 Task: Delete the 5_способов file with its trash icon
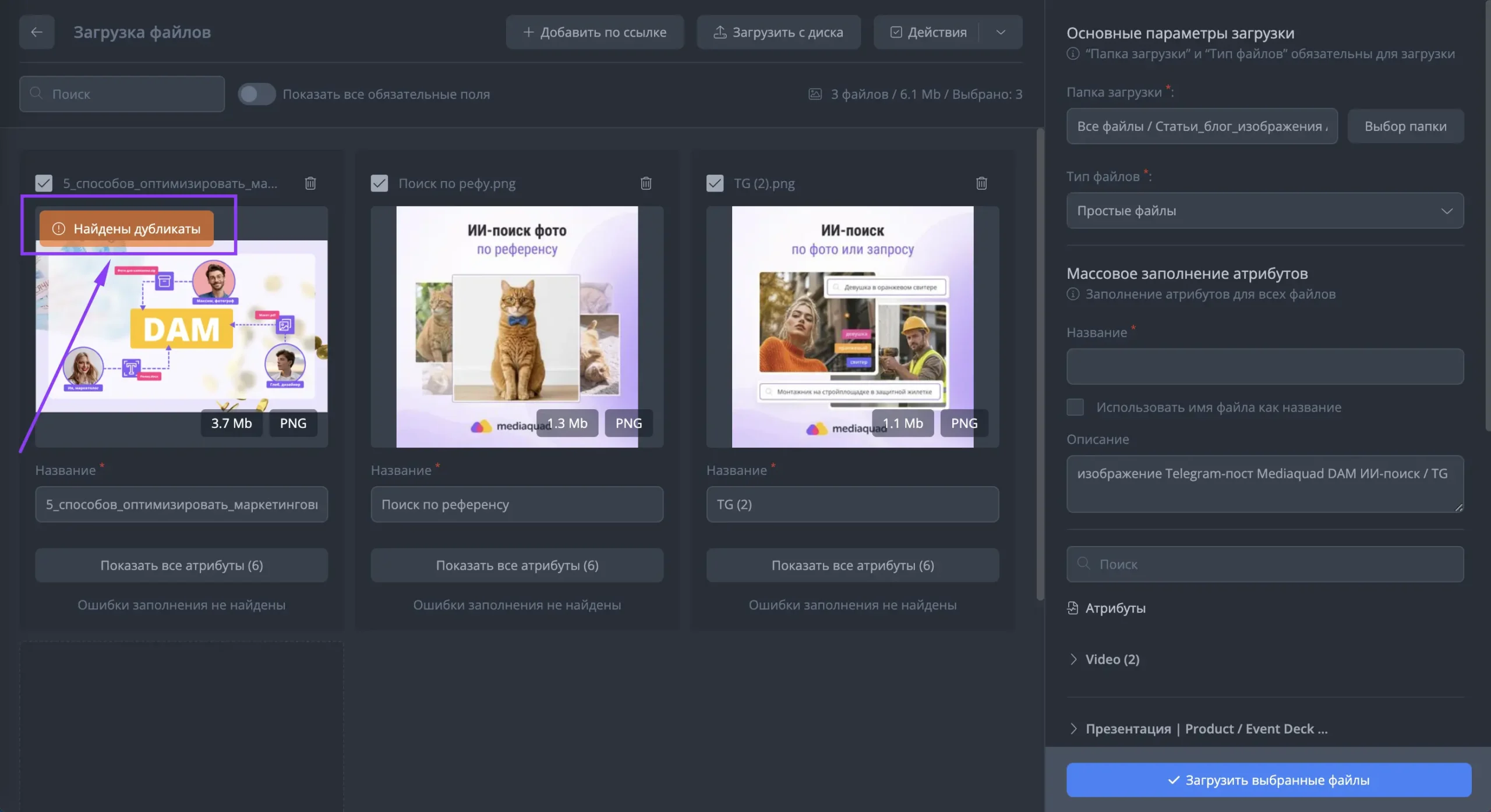tap(310, 183)
